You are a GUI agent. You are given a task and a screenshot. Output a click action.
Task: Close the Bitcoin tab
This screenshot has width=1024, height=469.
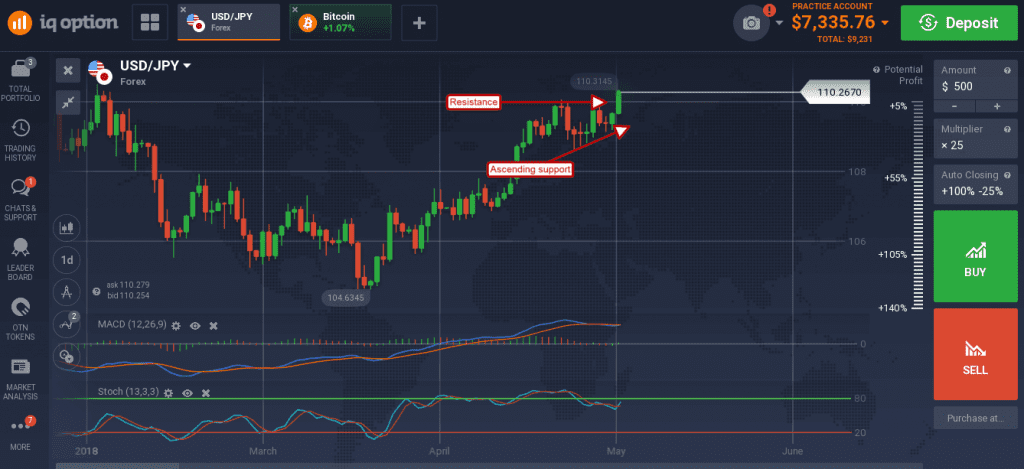click(295, 10)
